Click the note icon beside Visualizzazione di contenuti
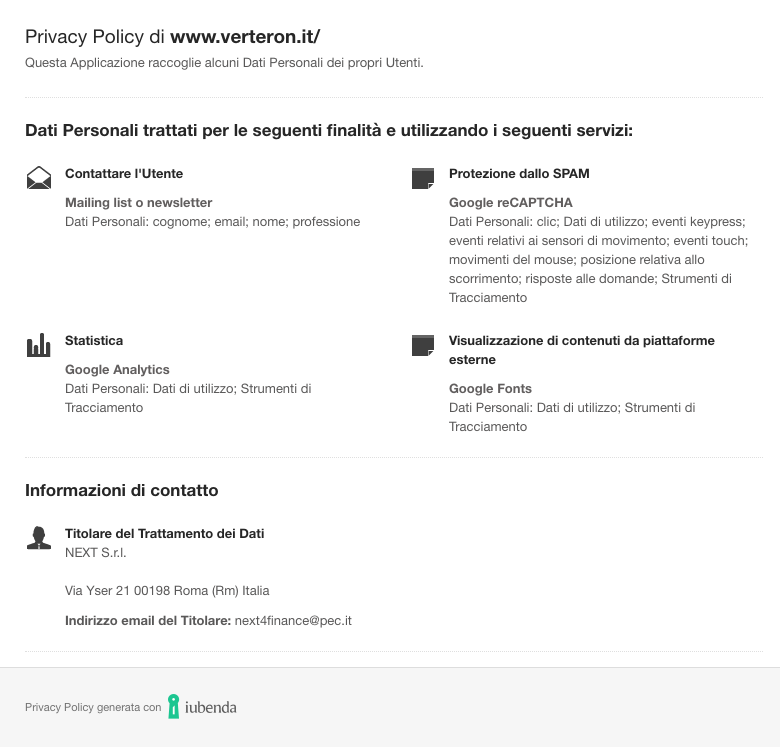 click(x=423, y=345)
